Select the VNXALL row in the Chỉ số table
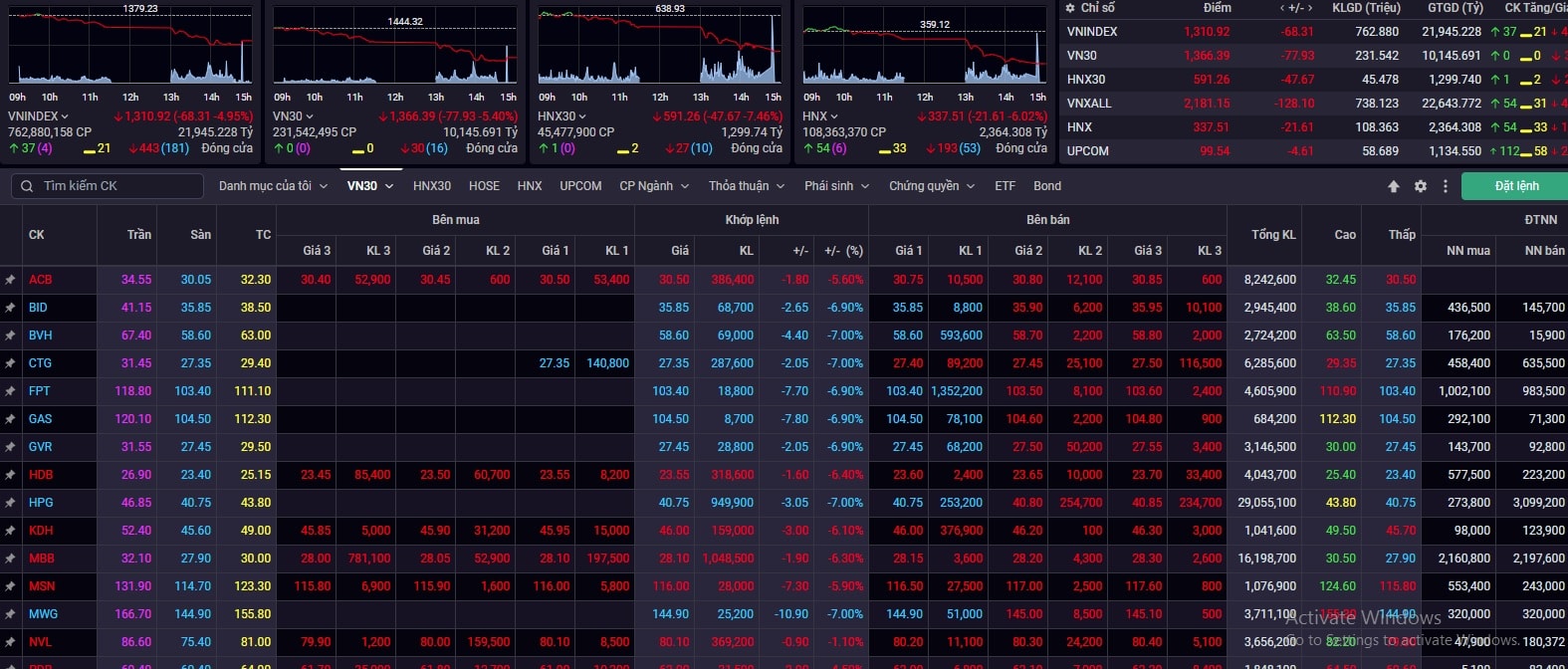Screen dimensions: 1568x669 (1314, 104)
